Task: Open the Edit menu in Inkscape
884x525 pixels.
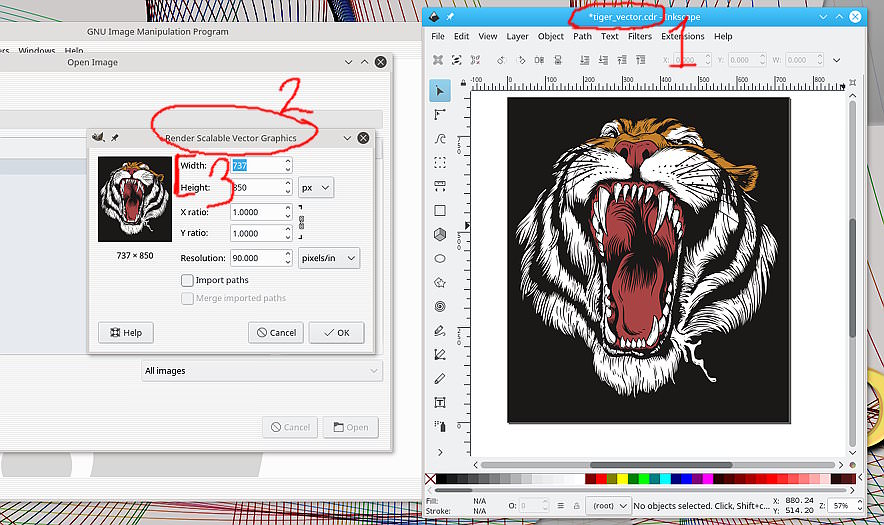Action: click(462, 36)
